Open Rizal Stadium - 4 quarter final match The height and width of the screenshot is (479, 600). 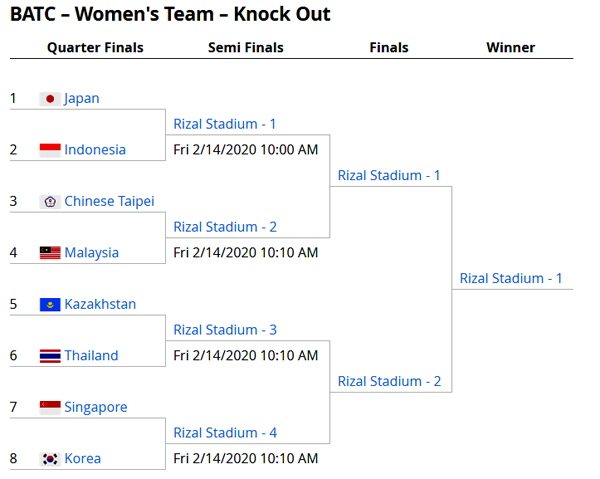(225, 433)
